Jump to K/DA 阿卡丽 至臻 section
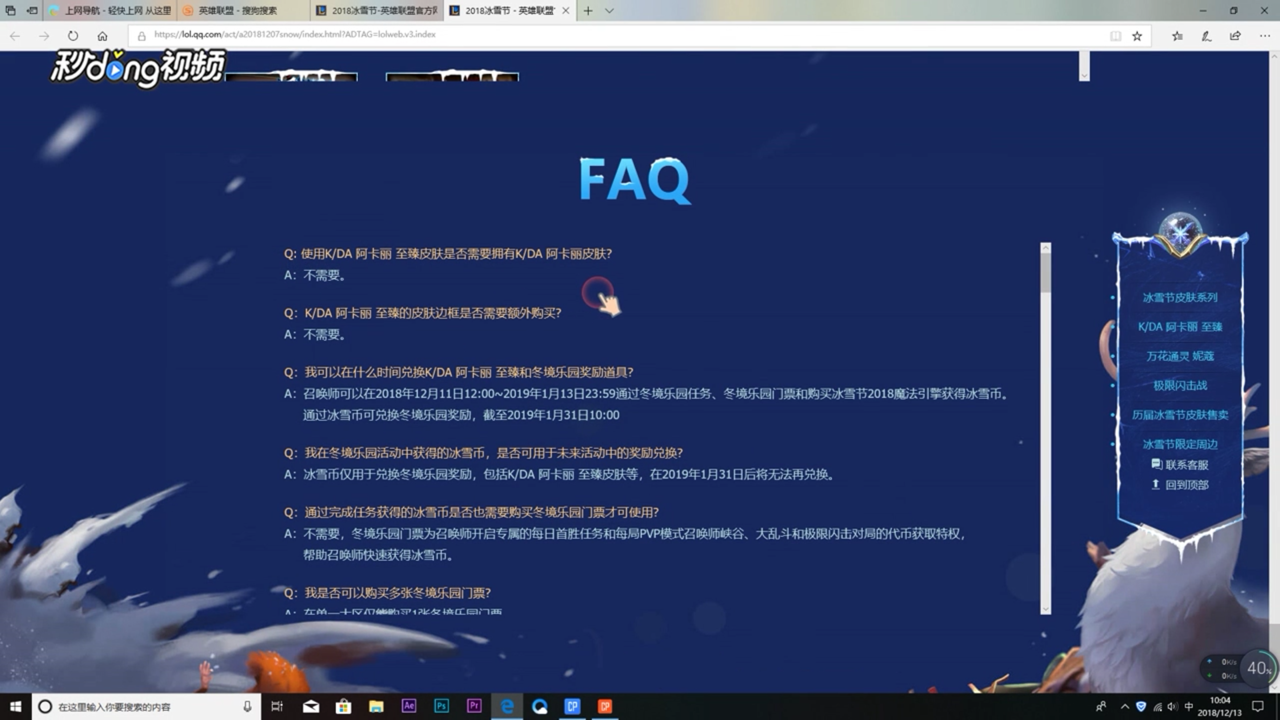The width and height of the screenshot is (1280, 720). pyautogui.click(x=1180, y=326)
